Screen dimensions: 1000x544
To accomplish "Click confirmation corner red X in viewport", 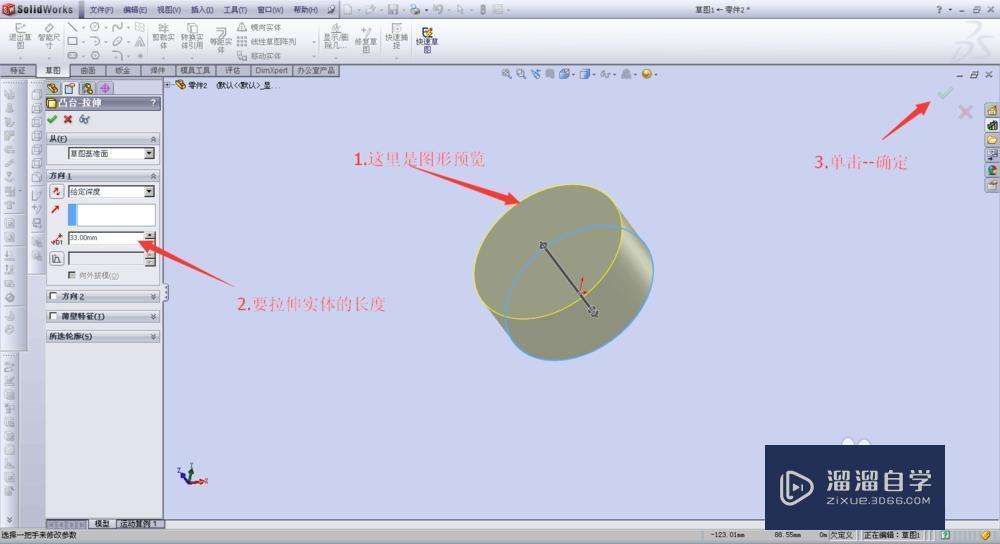I will pyautogui.click(x=965, y=113).
